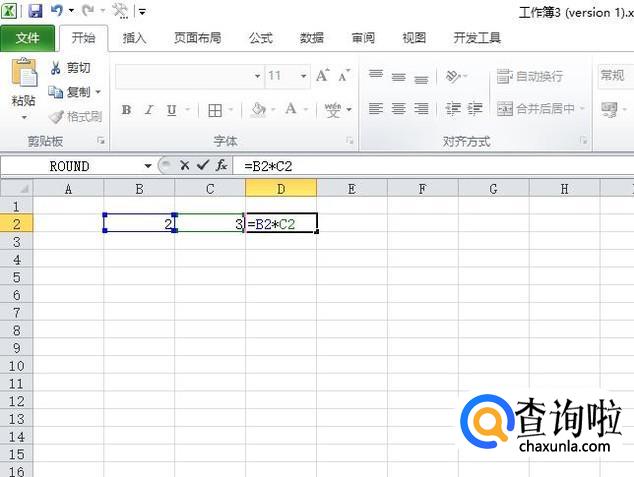Click the decrease indent icon
Screen dimensions: 634x477
(x=453, y=109)
